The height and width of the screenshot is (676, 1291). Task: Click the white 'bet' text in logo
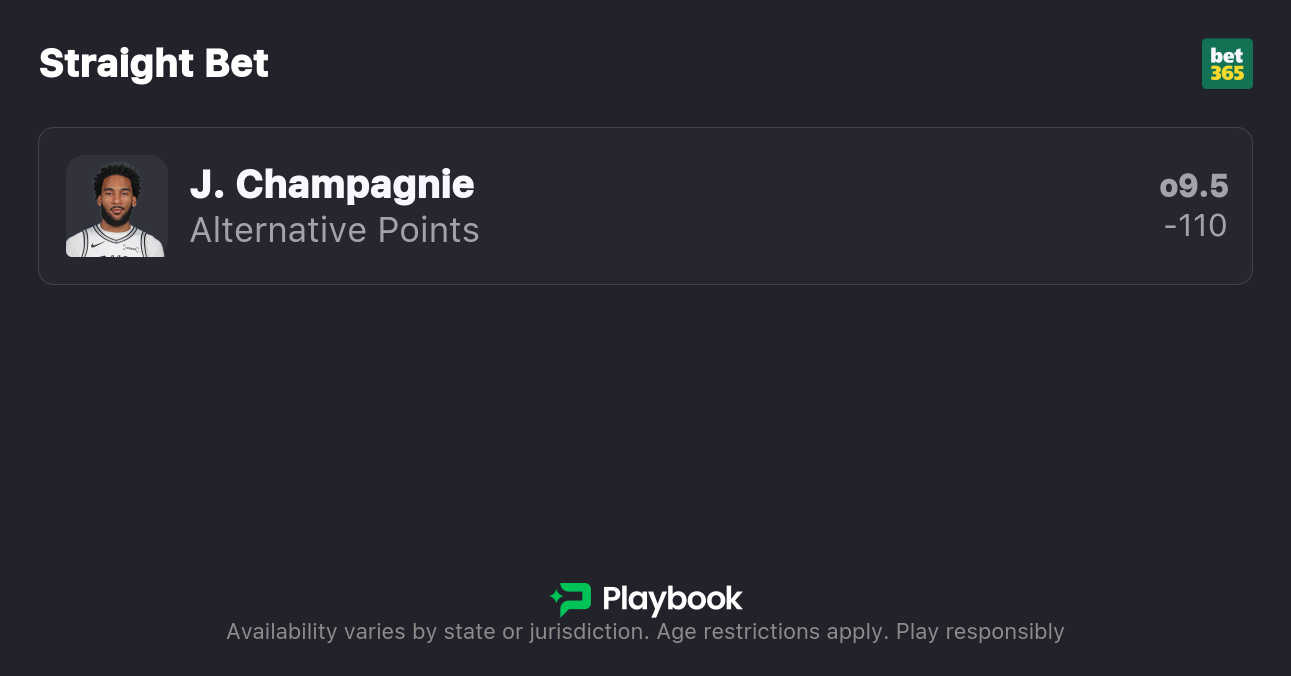[x=1227, y=55]
